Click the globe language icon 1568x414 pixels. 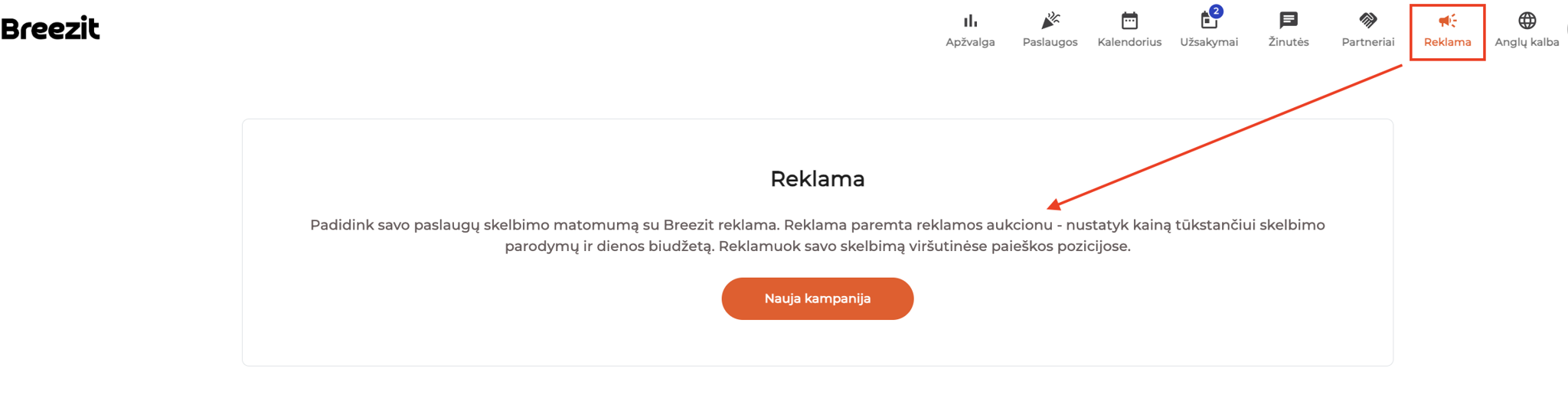pyautogui.click(x=1527, y=21)
